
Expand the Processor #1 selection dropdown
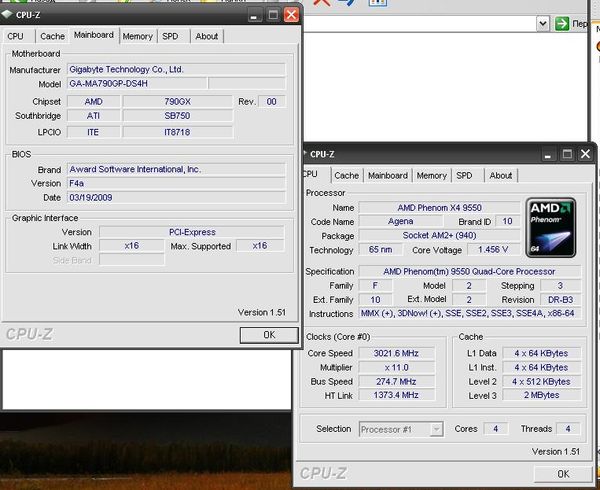(436, 430)
